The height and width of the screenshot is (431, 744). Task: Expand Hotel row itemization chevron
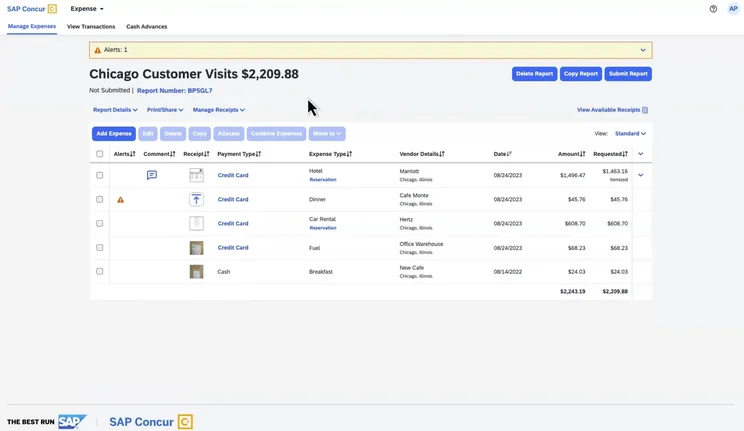pyautogui.click(x=641, y=175)
